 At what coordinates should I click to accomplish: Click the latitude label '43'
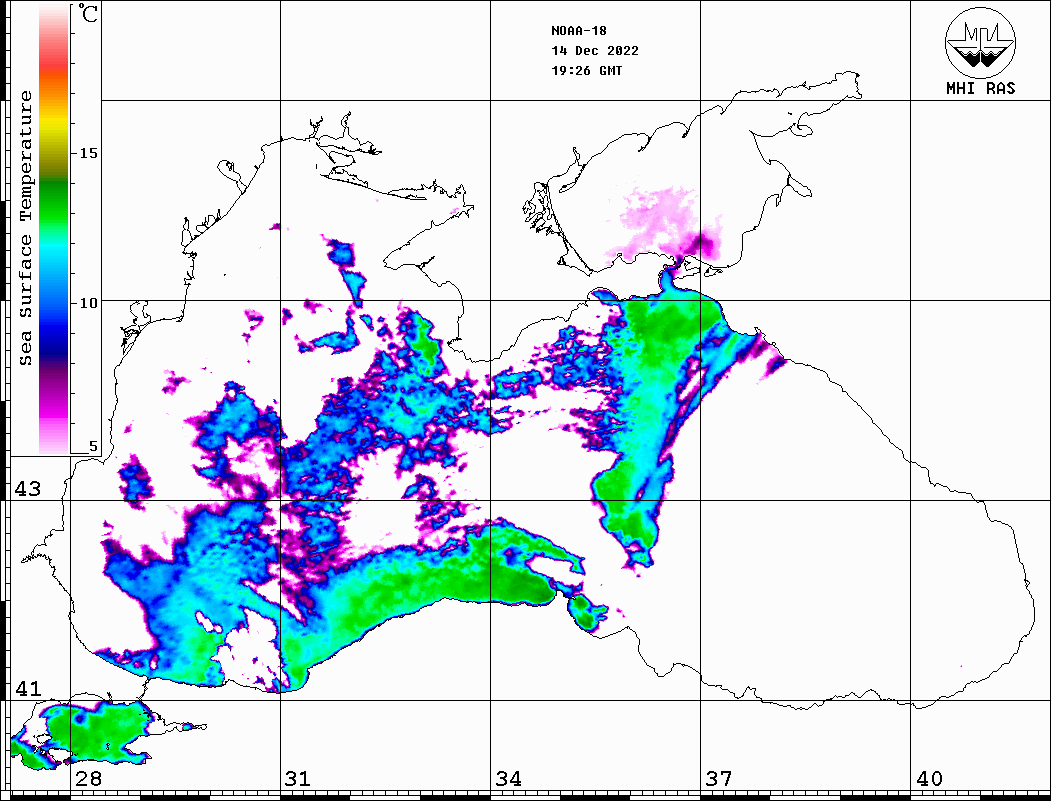coord(28,489)
